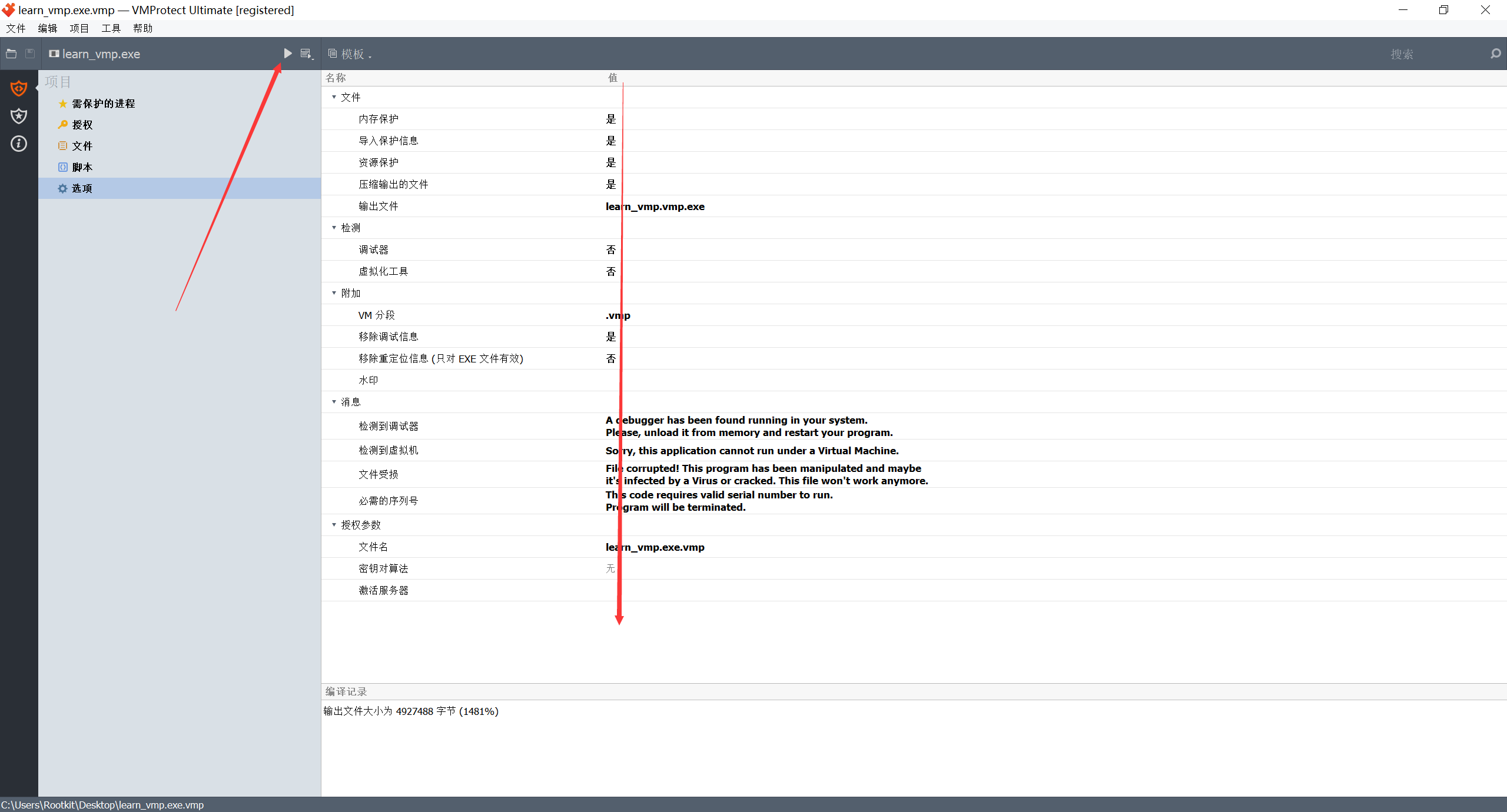Click the gear icon next to 选项

coord(62,188)
